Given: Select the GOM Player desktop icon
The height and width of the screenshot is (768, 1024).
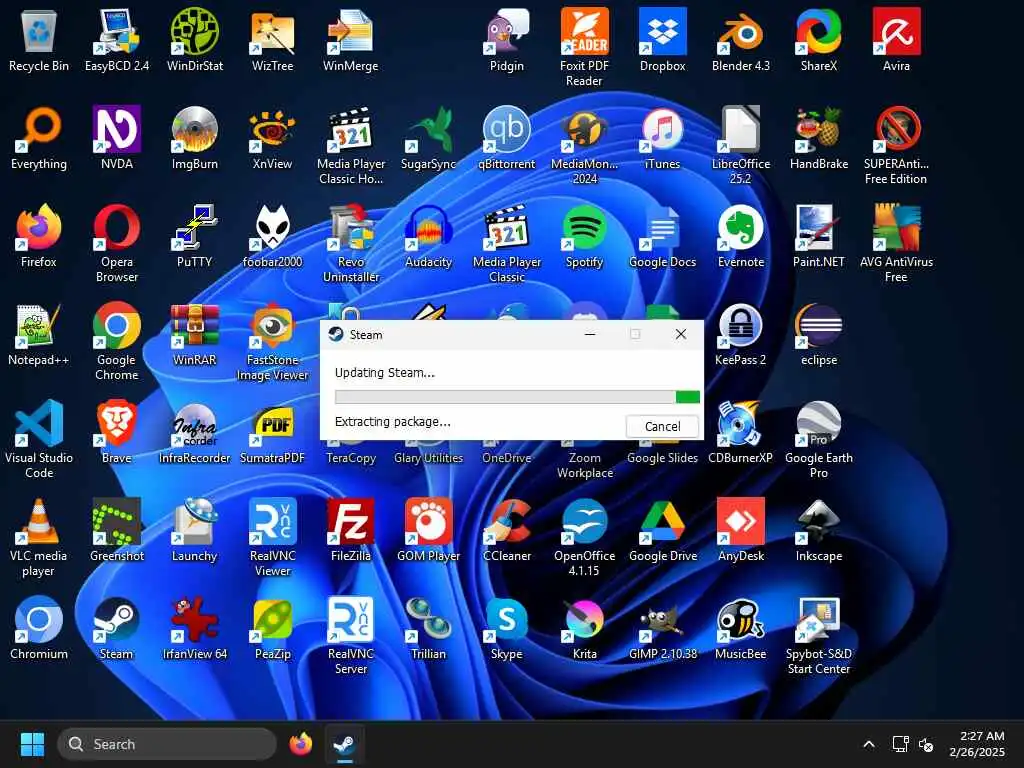Looking at the screenshot, I should tap(428, 530).
